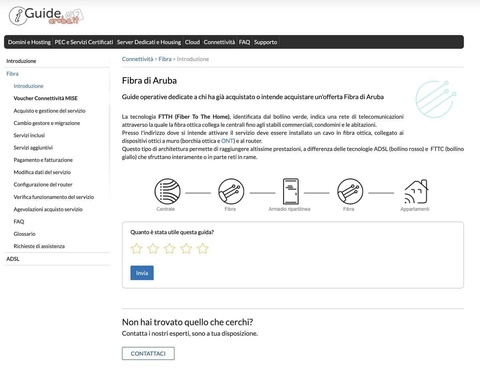This screenshot has height=374, width=480.
Task: Rate the guide three stars
Action: tap(170, 248)
